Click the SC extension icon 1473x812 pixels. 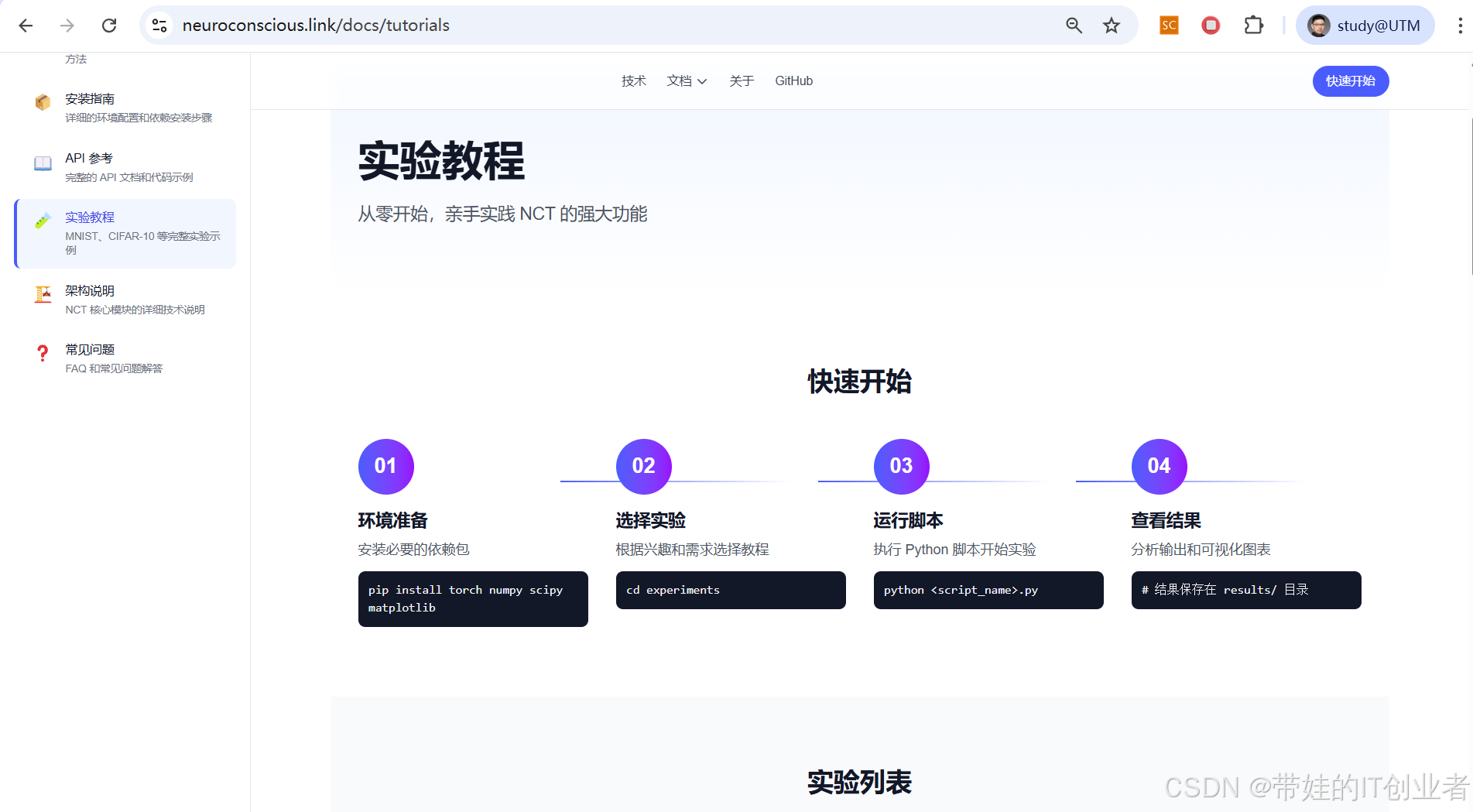pos(1168,25)
